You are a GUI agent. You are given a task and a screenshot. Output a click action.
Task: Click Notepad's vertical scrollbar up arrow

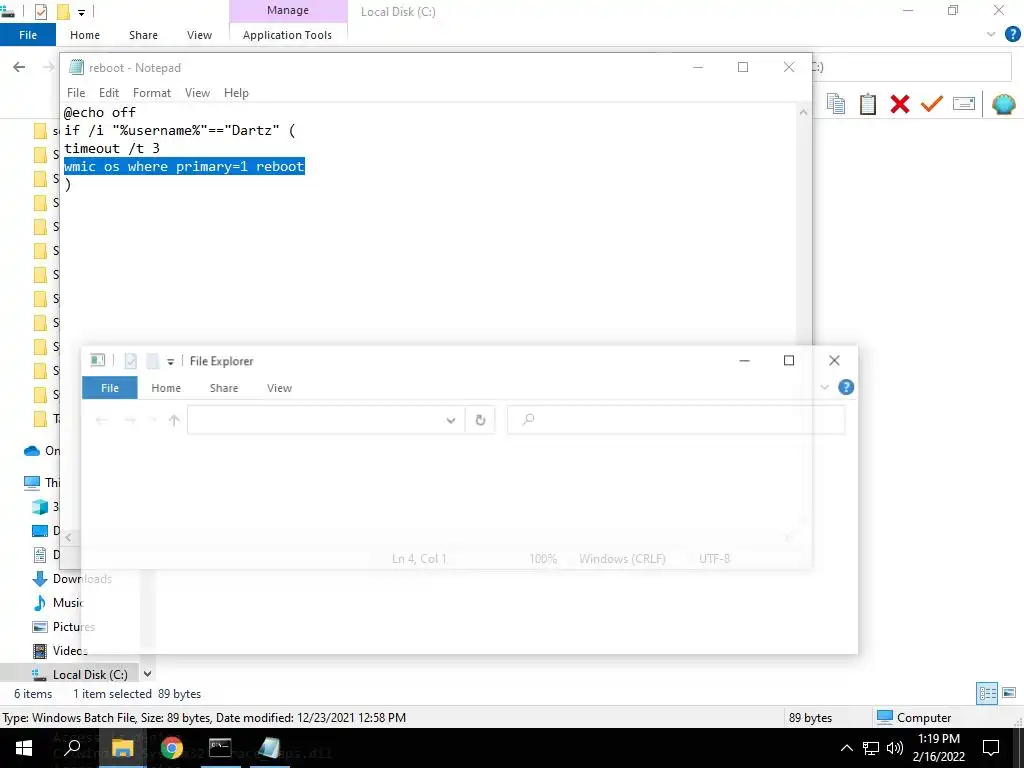click(803, 112)
